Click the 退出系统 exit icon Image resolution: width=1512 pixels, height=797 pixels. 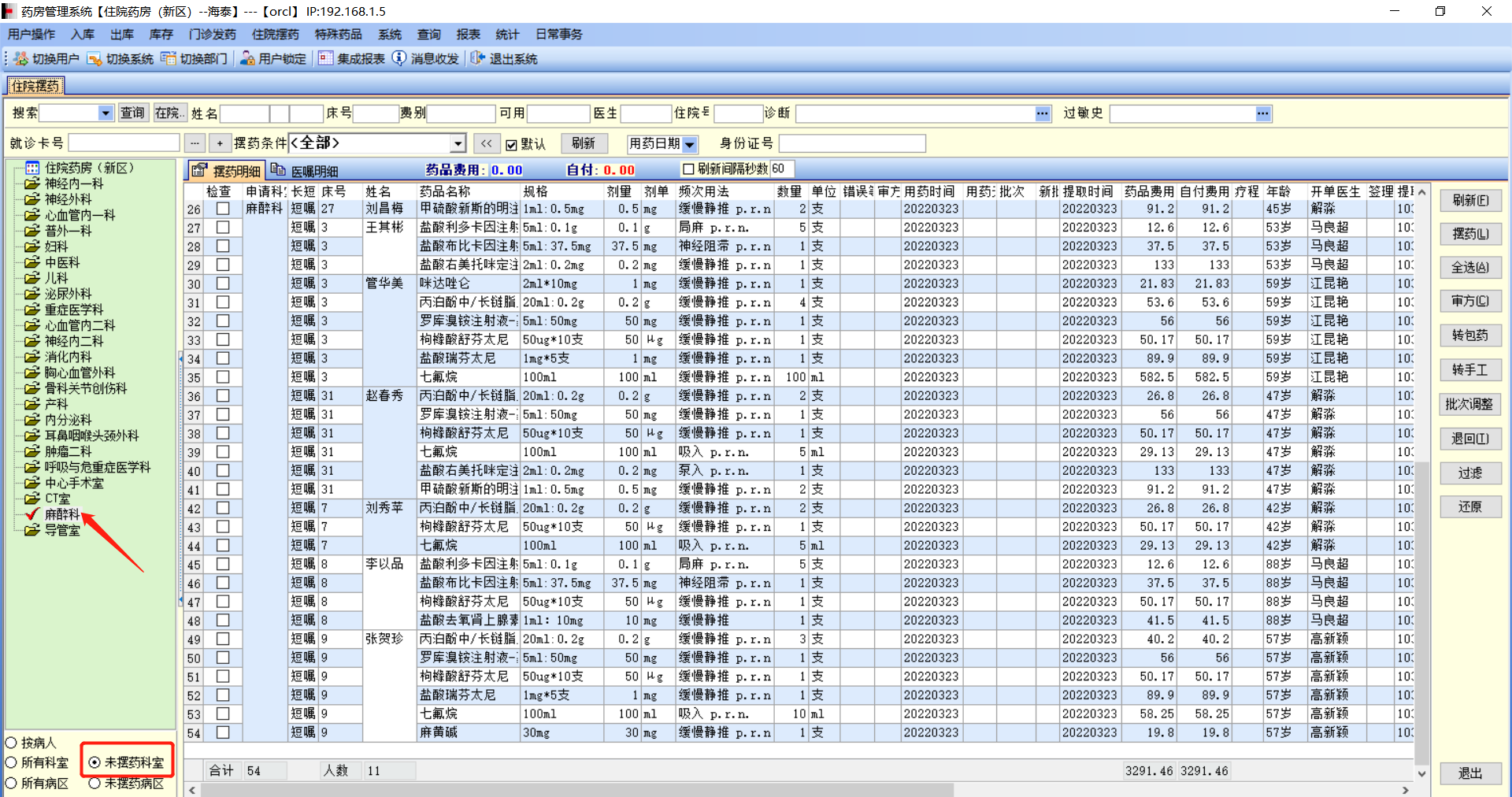pos(478,59)
